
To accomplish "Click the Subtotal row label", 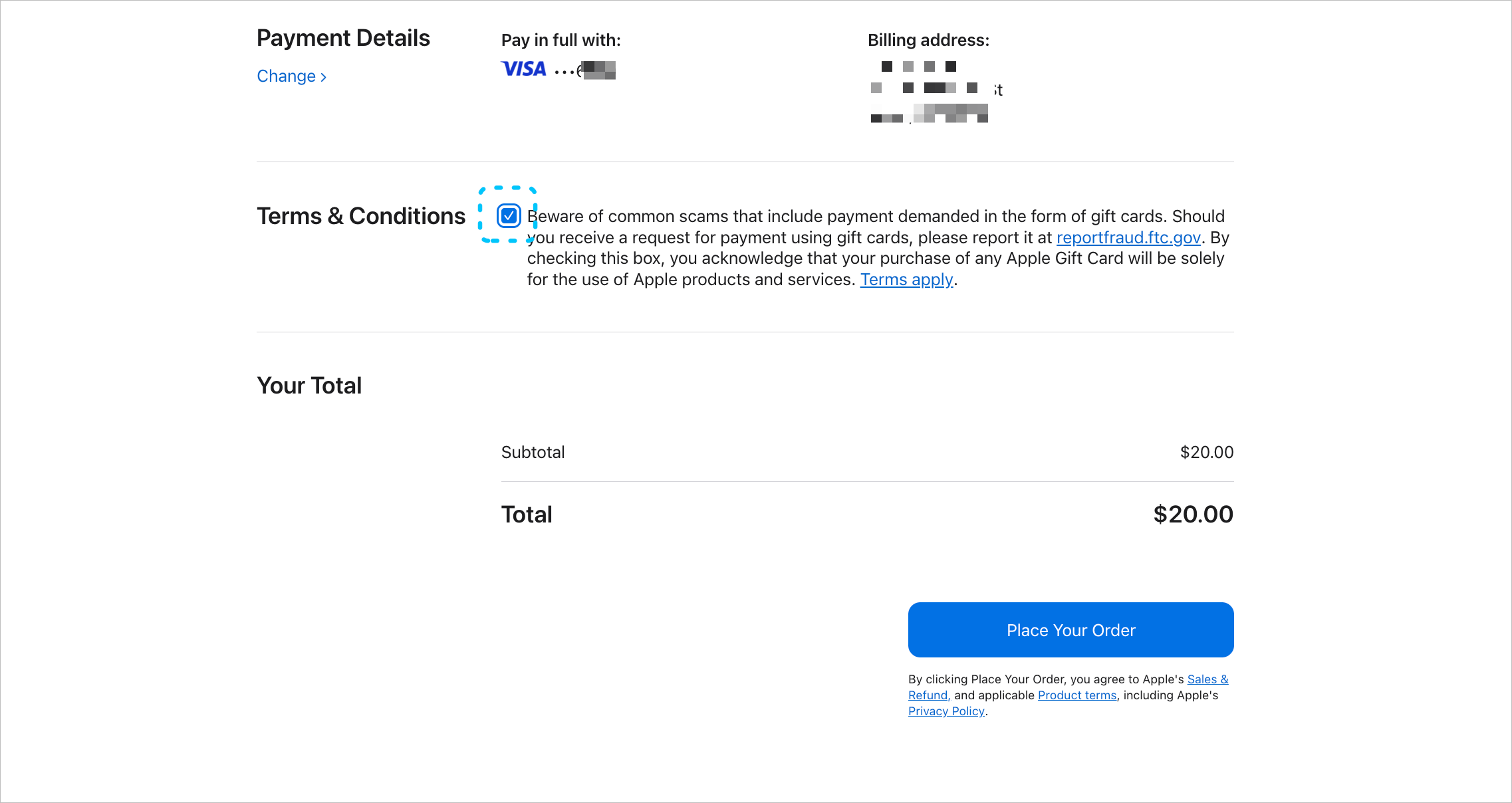I will [533, 452].
